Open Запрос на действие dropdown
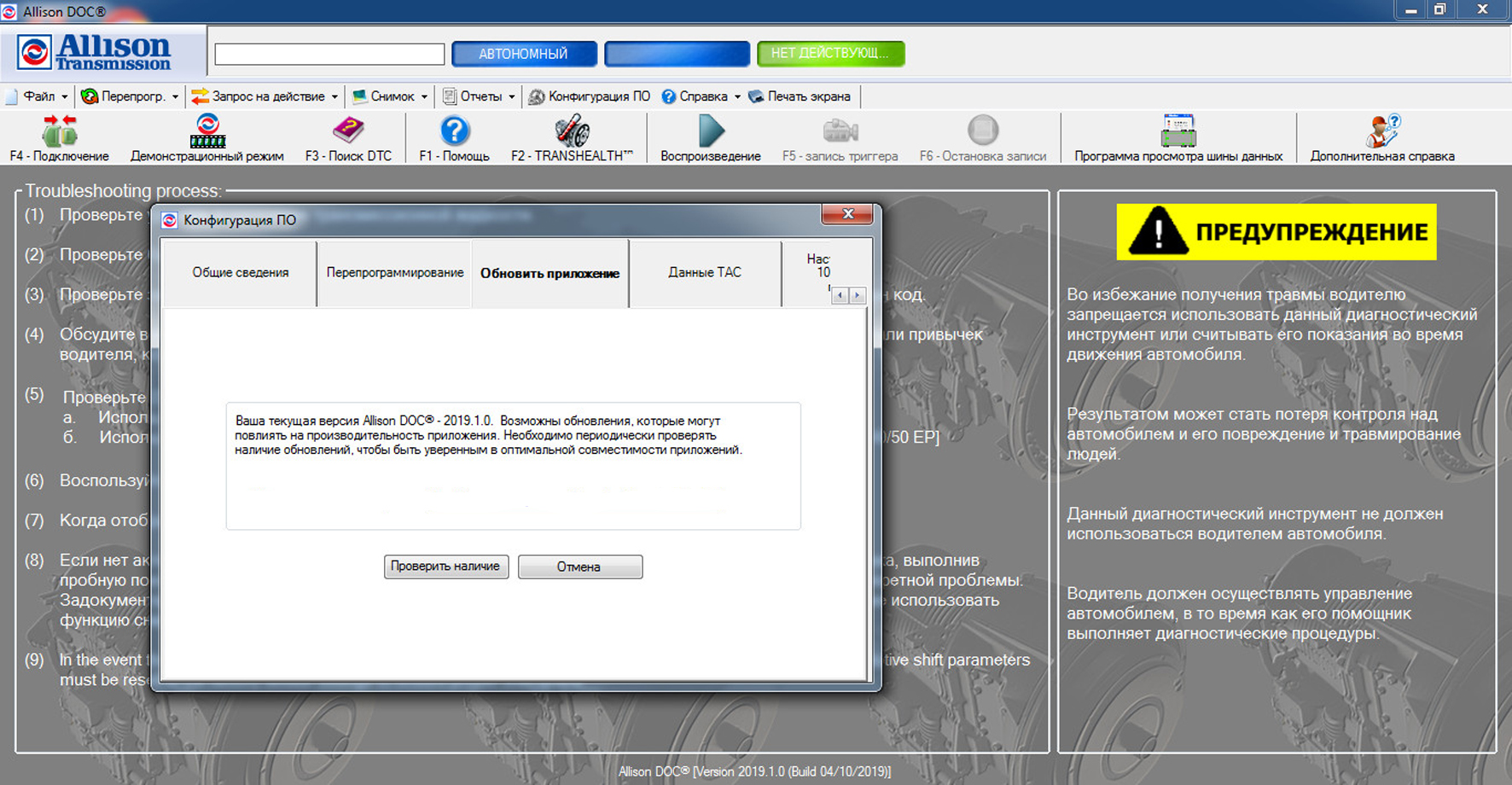 tap(265, 96)
